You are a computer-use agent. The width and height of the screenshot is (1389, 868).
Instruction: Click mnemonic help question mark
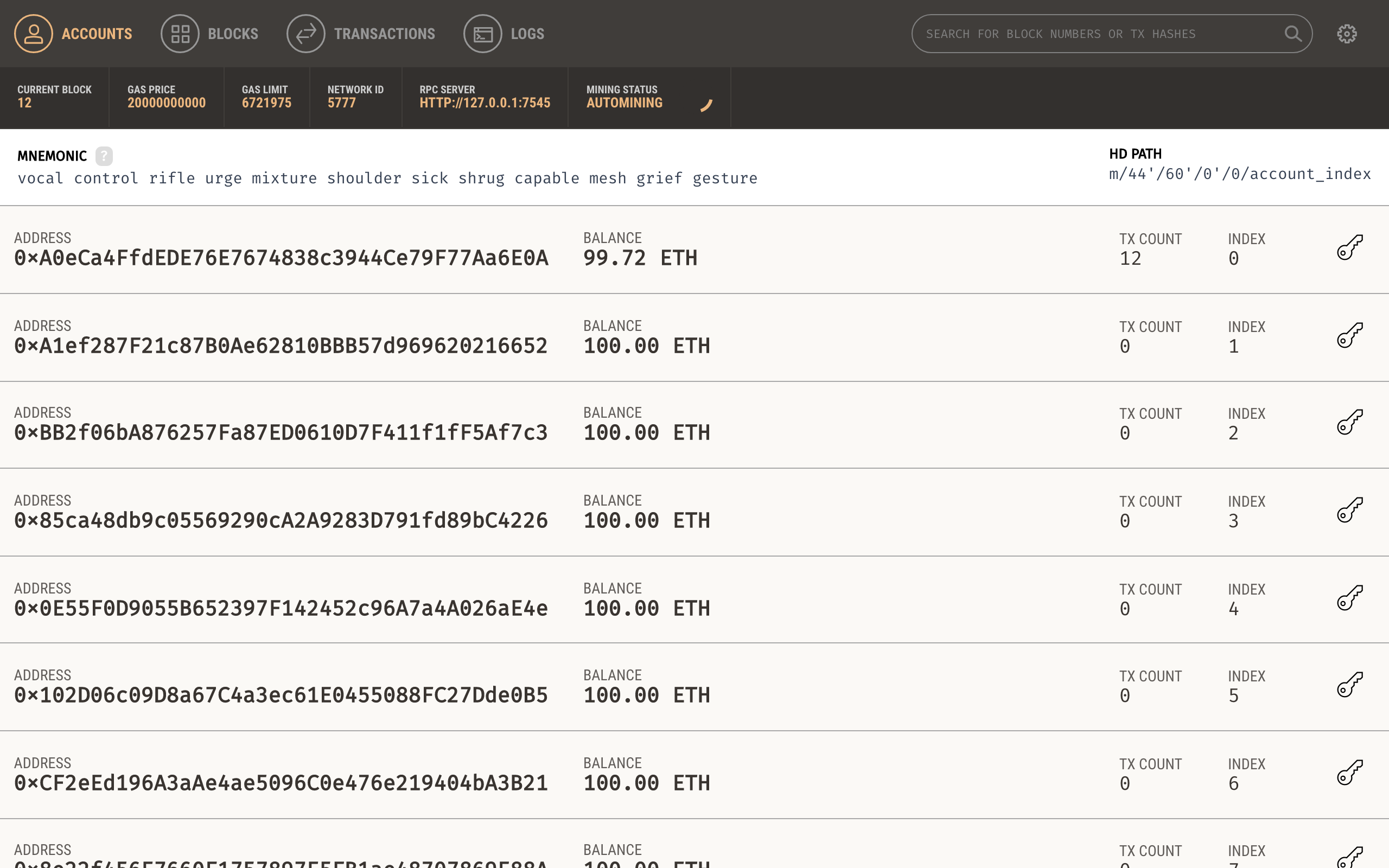coord(104,156)
